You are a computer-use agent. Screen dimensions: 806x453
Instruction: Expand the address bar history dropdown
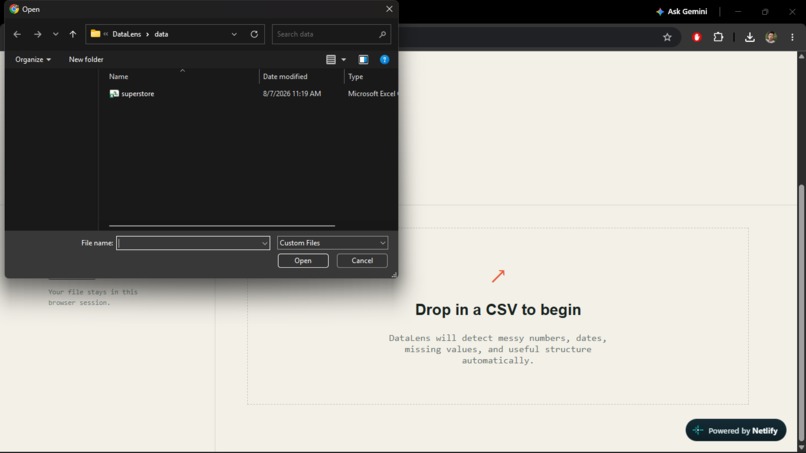coord(234,34)
